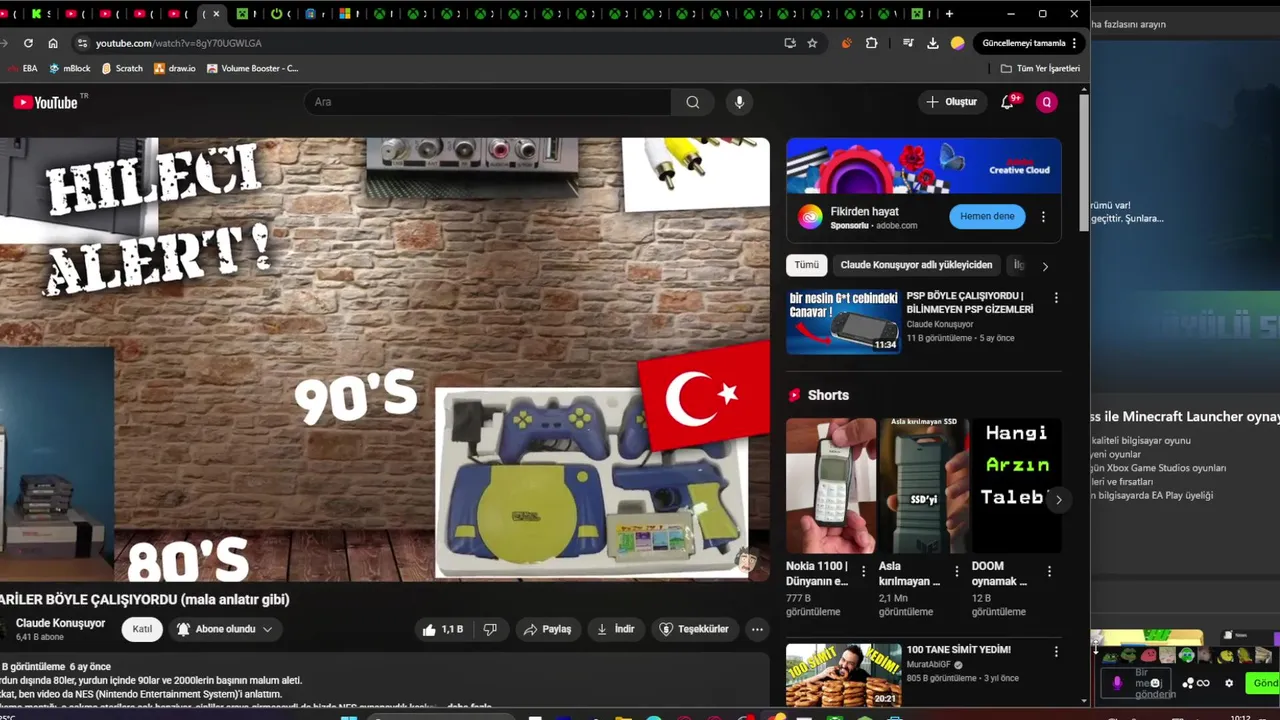Screen dimensions: 1280x720
Task: Click the Oluştur create button
Action: (951, 102)
